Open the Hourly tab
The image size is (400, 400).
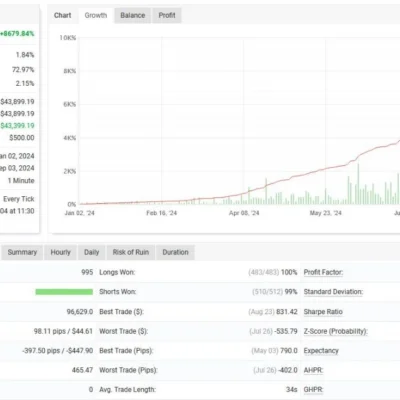point(61,252)
